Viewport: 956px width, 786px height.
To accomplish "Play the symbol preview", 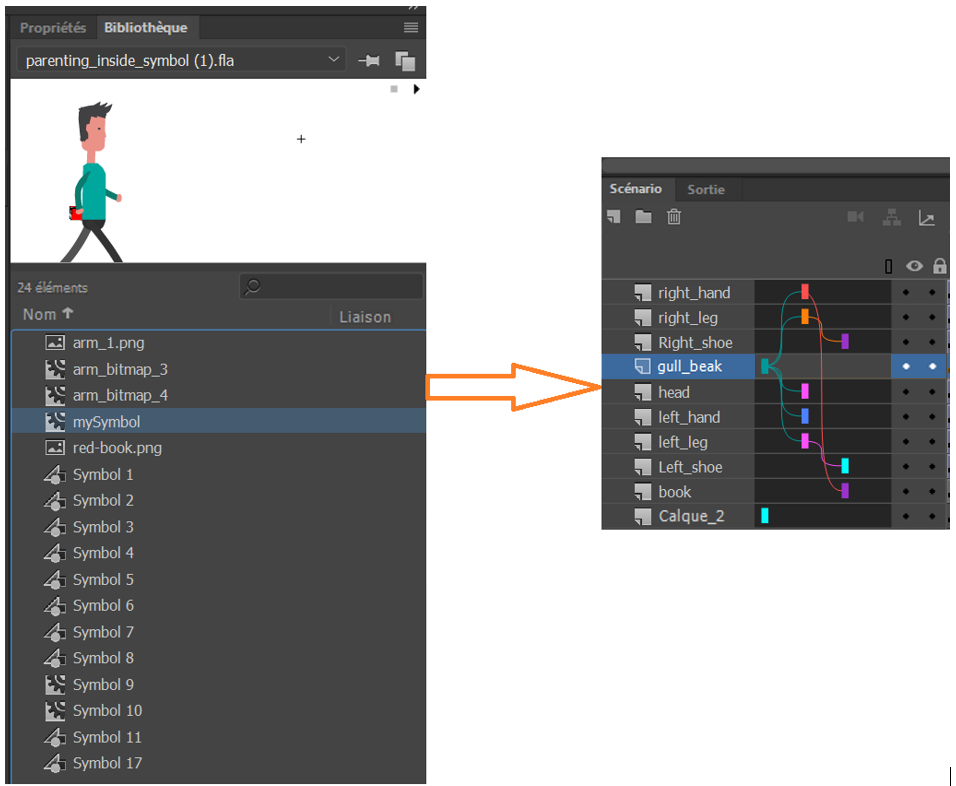I will tap(416, 89).
